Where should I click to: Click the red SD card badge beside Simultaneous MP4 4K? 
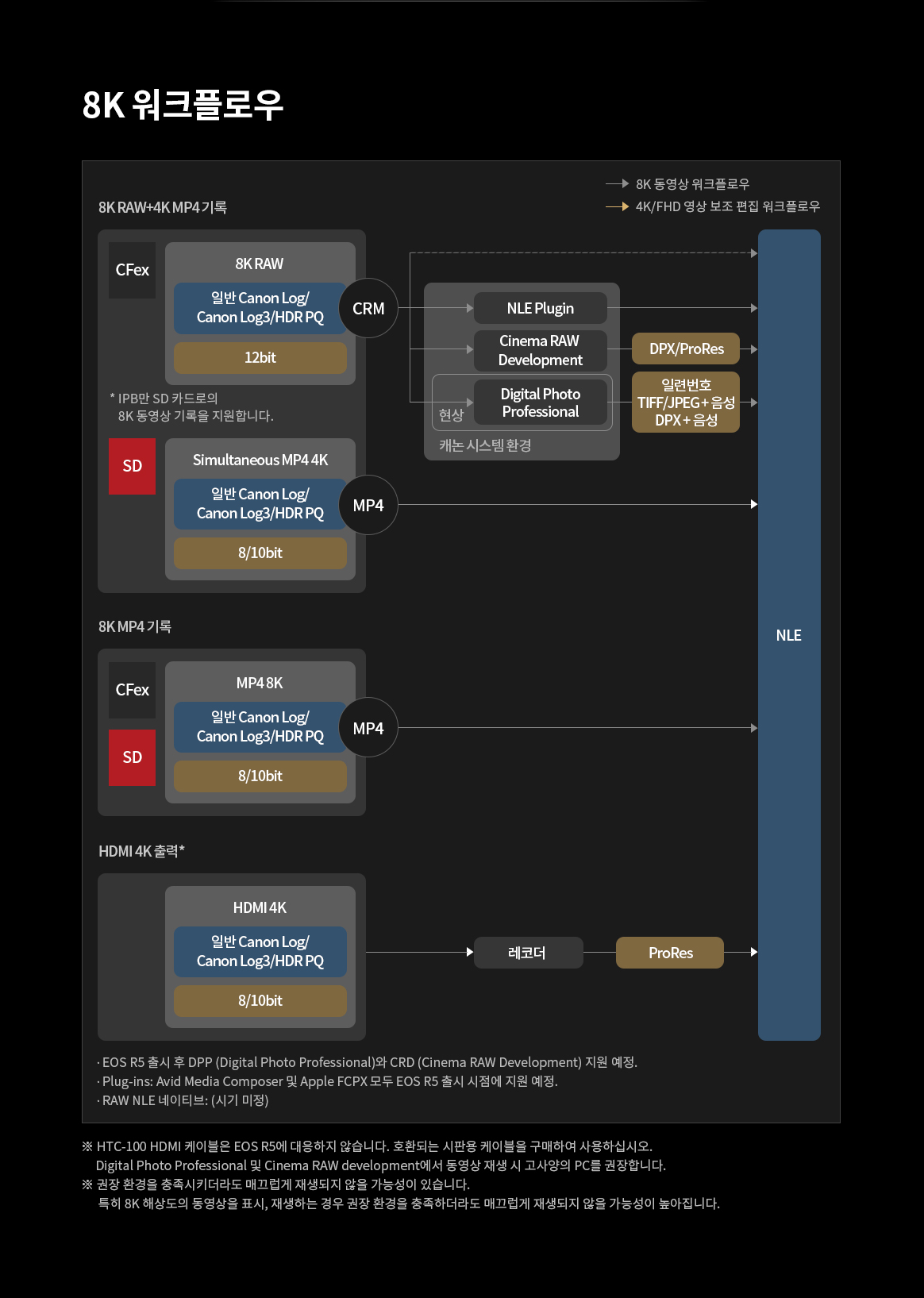coord(132,466)
